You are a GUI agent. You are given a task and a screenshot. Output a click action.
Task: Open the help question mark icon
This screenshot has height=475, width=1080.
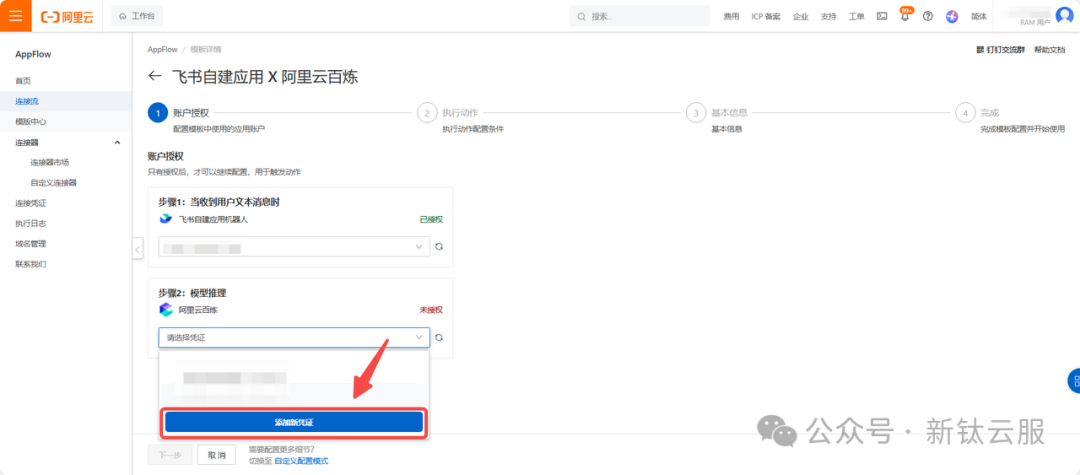pos(928,17)
